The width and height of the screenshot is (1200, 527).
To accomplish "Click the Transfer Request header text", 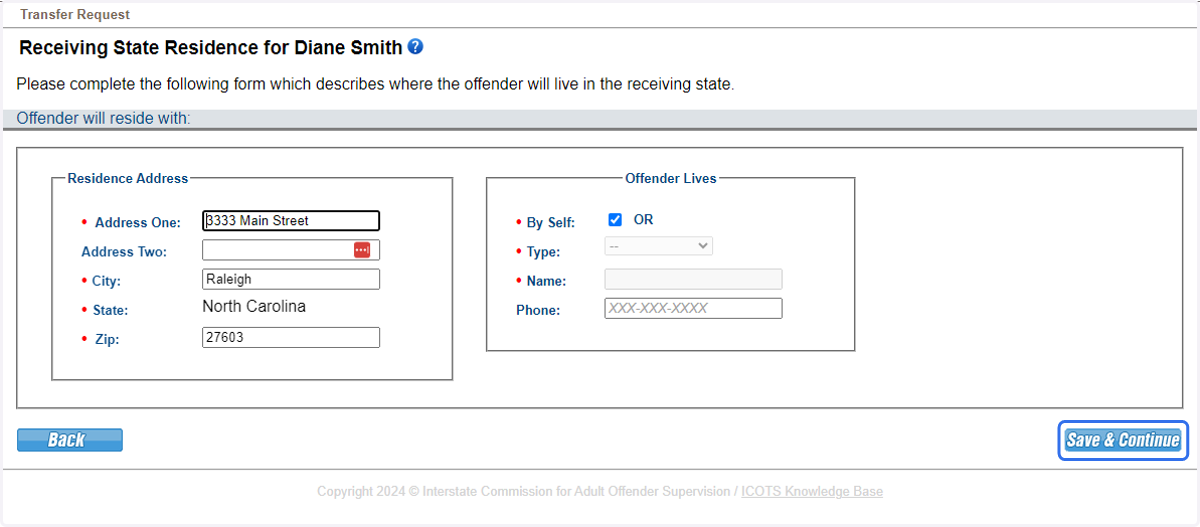I will coord(75,15).
